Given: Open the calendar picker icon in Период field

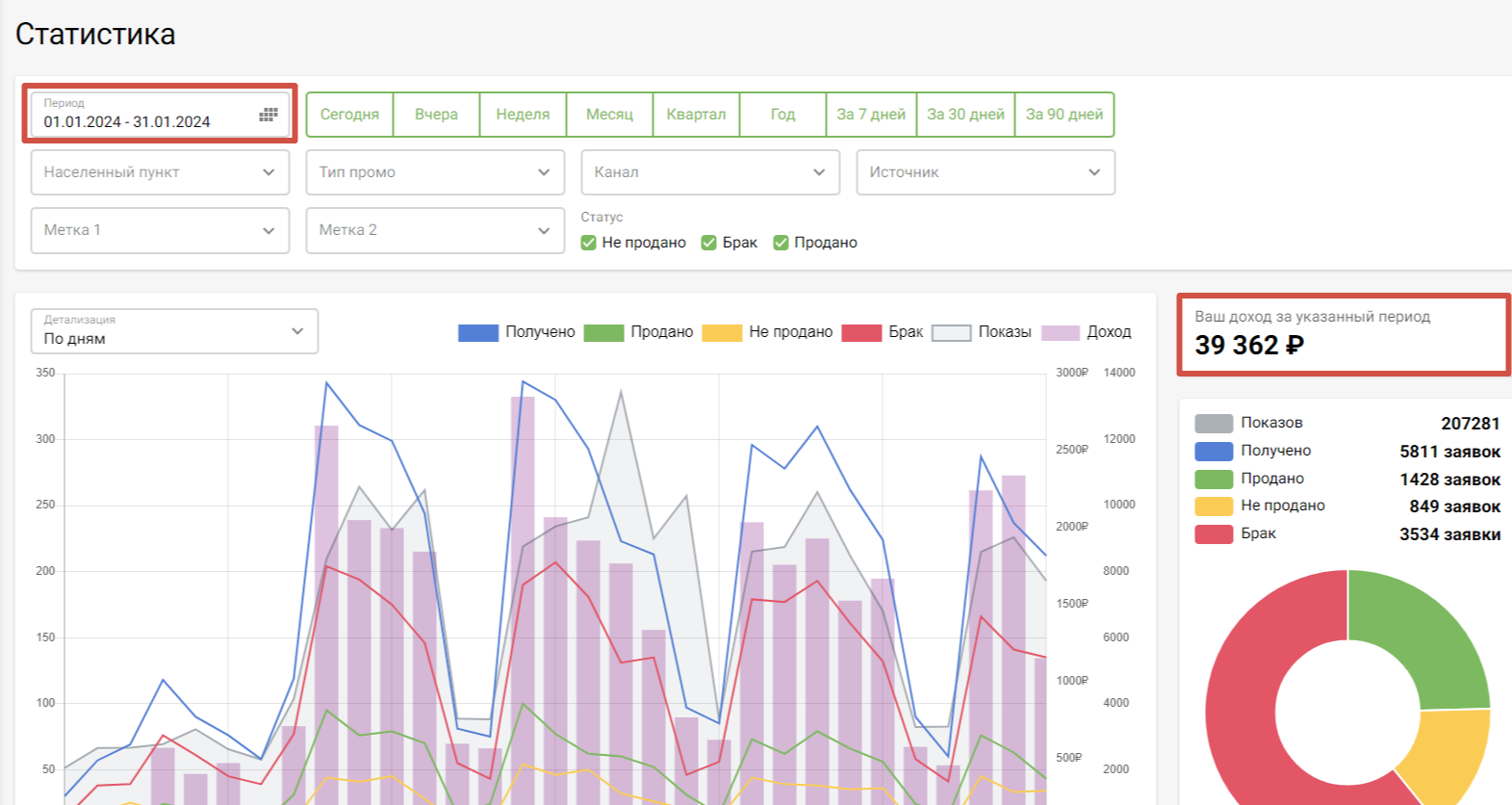Looking at the screenshot, I should 269,115.
